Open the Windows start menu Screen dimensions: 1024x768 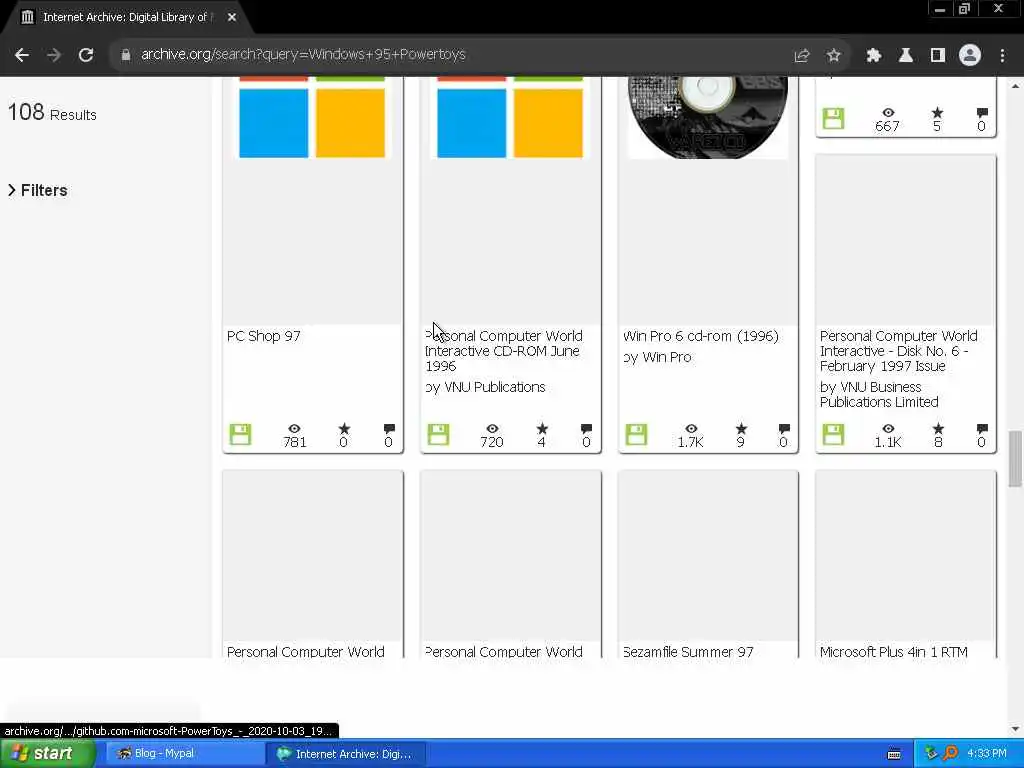pos(47,754)
